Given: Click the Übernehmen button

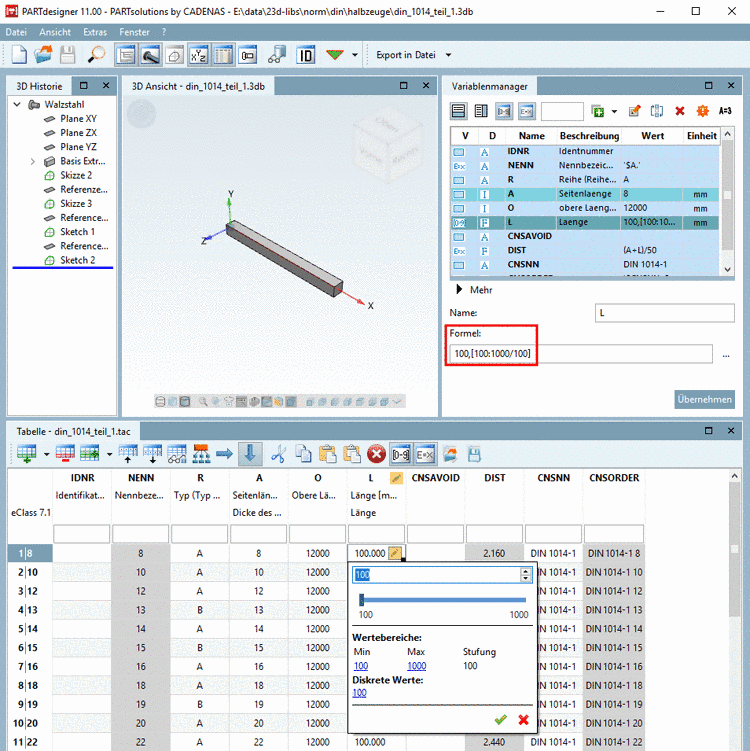Looking at the screenshot, I should click(704, 399).
